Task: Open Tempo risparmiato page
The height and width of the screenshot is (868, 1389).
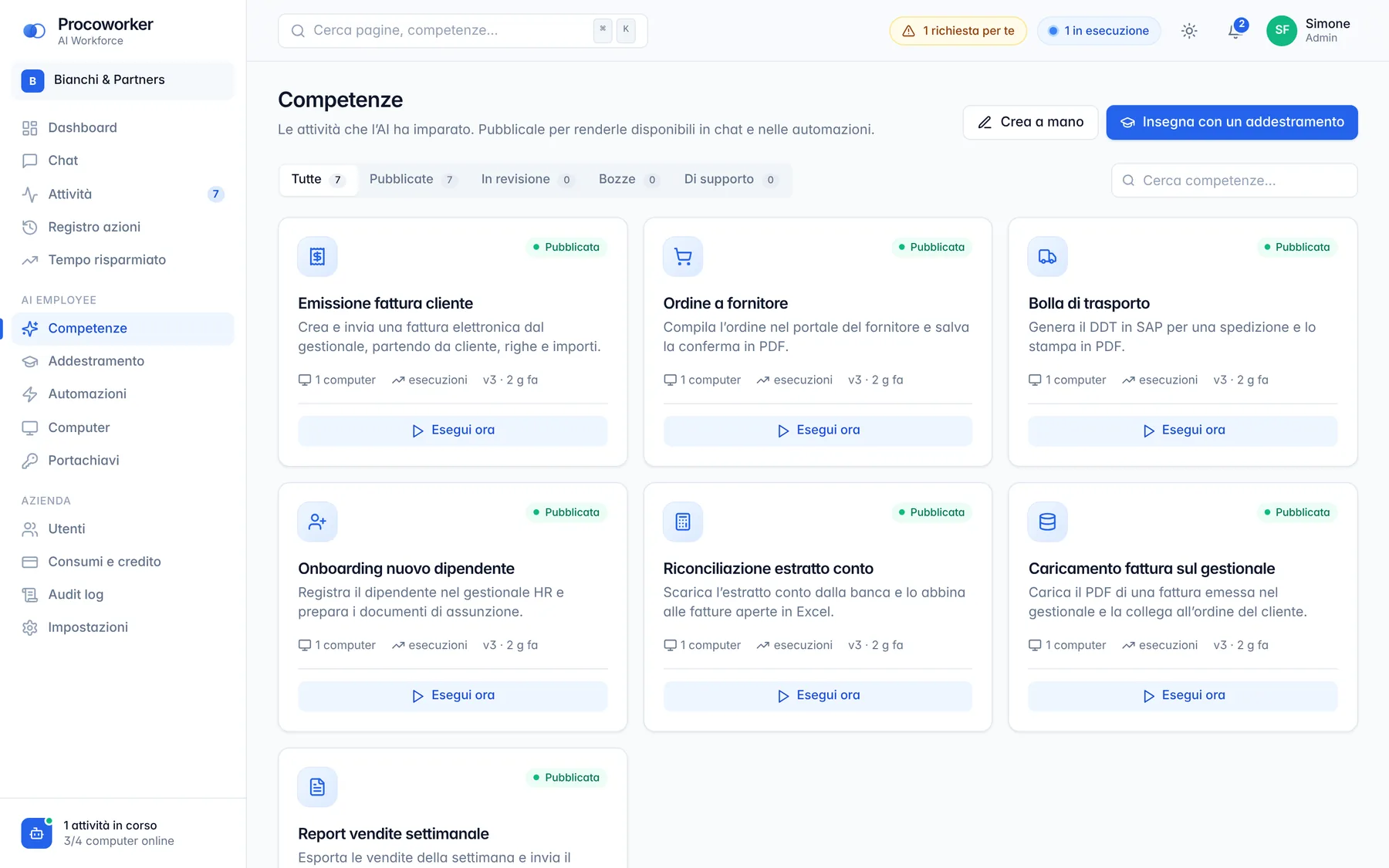Action: click(123, 260)
